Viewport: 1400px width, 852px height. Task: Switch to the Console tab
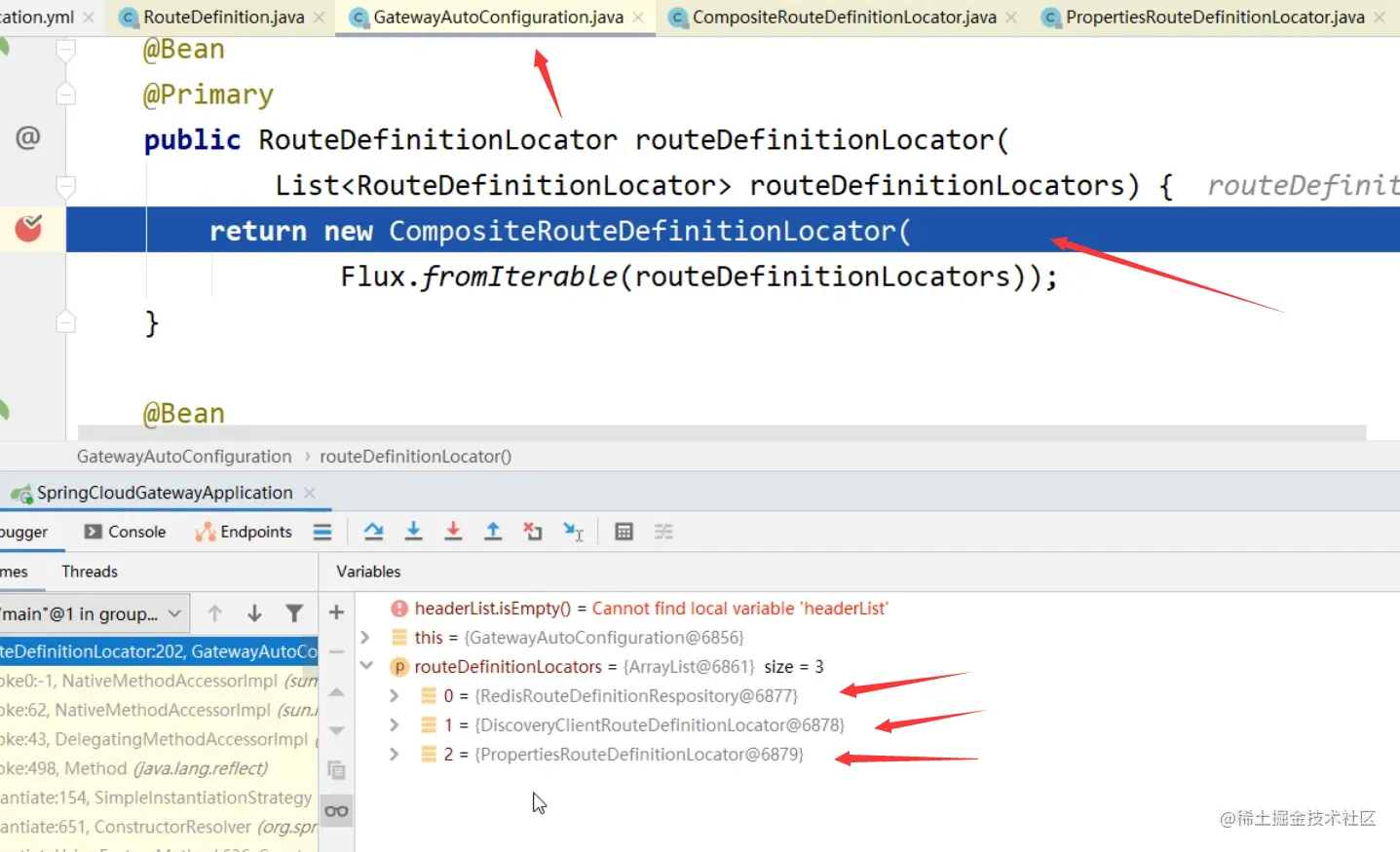(x=126, y=532)
